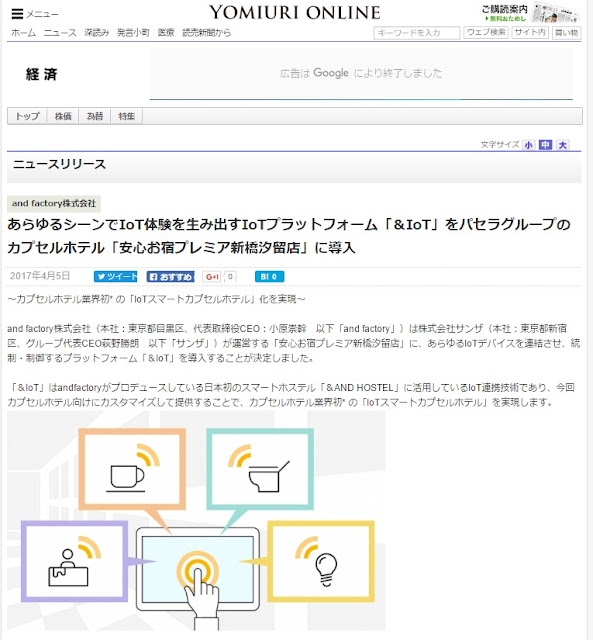Viewport: 593px width, 640px height.
Task: Click the and factory株式会社 label
Action: (54, 203)
